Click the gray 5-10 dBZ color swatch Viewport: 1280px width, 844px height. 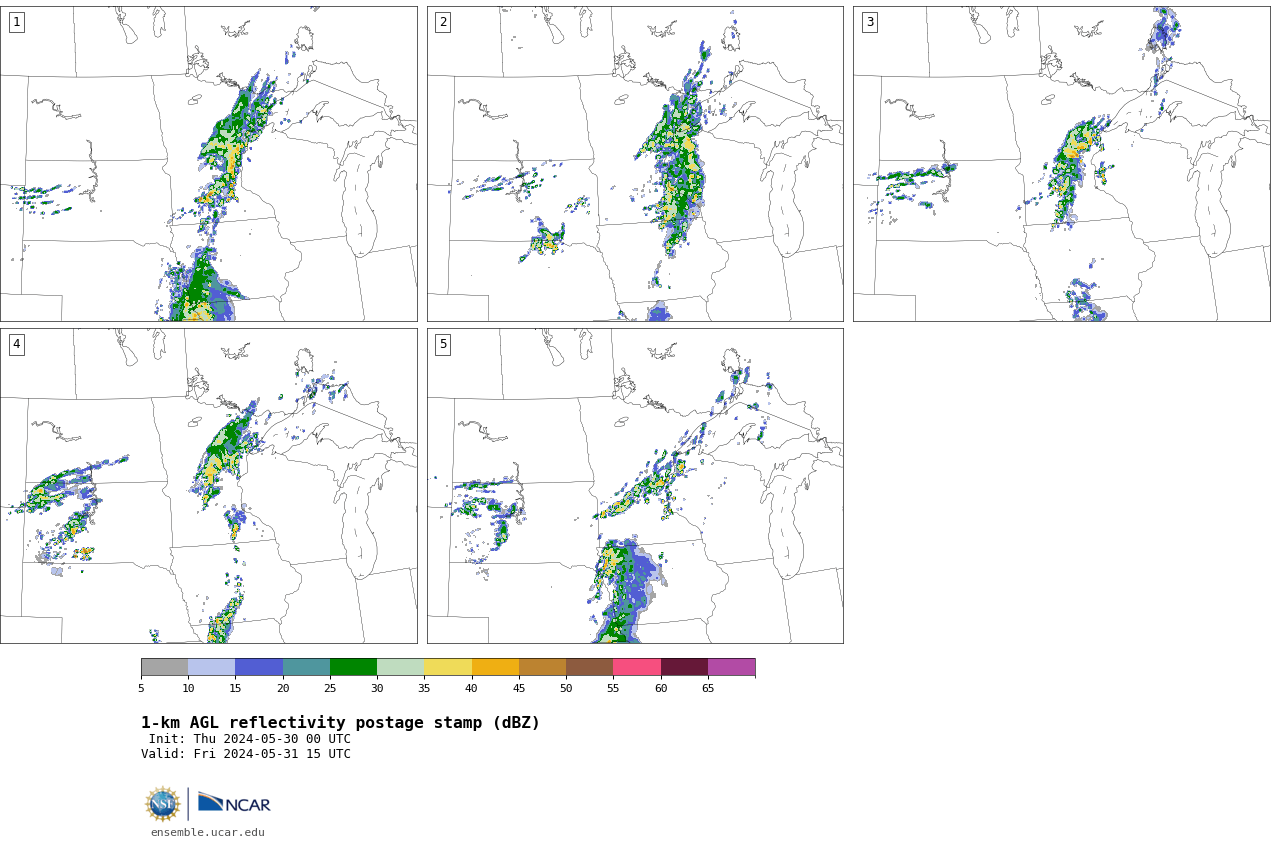tap(164, 667)
